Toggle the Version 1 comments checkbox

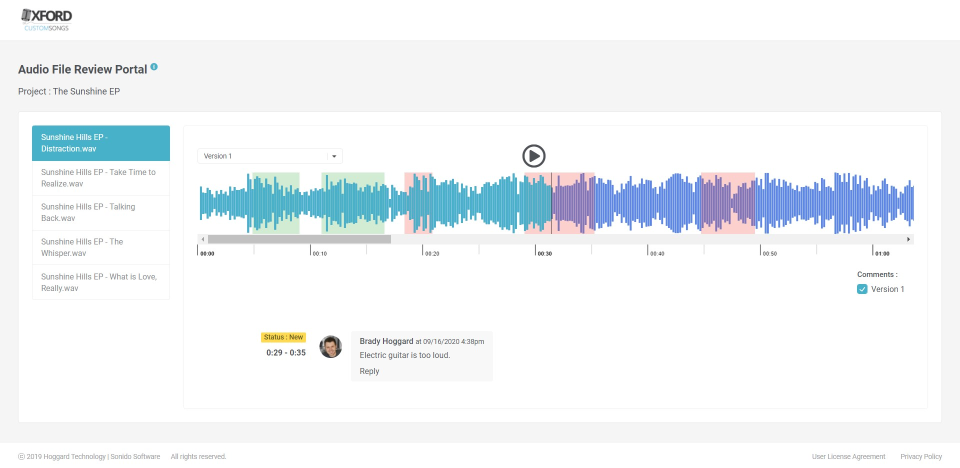(x=862, y=289)
